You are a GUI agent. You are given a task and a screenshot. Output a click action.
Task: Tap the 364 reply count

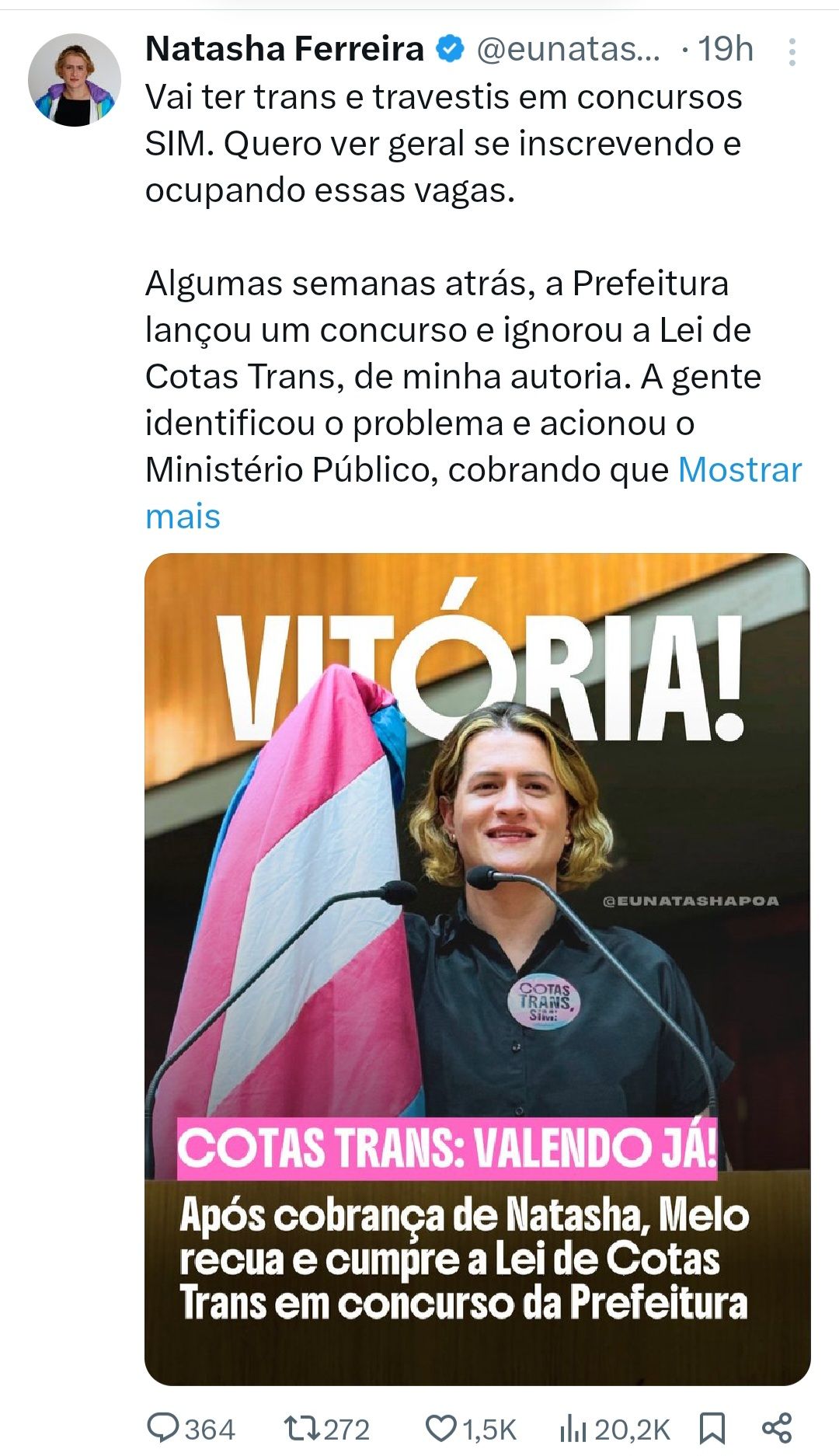210,1430
